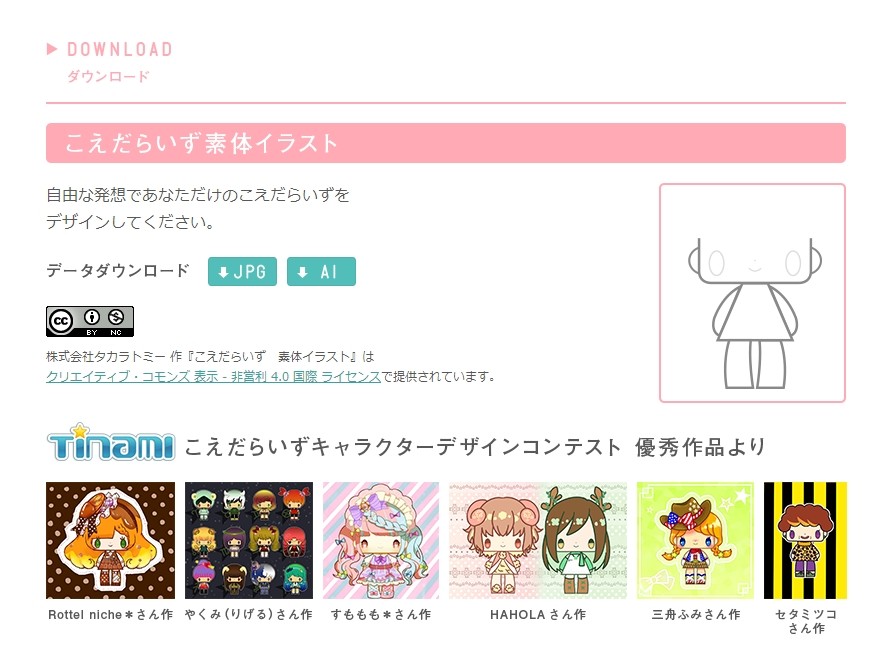
Task: Click the DOWNLOAD section heading
Action: [120, 49]
